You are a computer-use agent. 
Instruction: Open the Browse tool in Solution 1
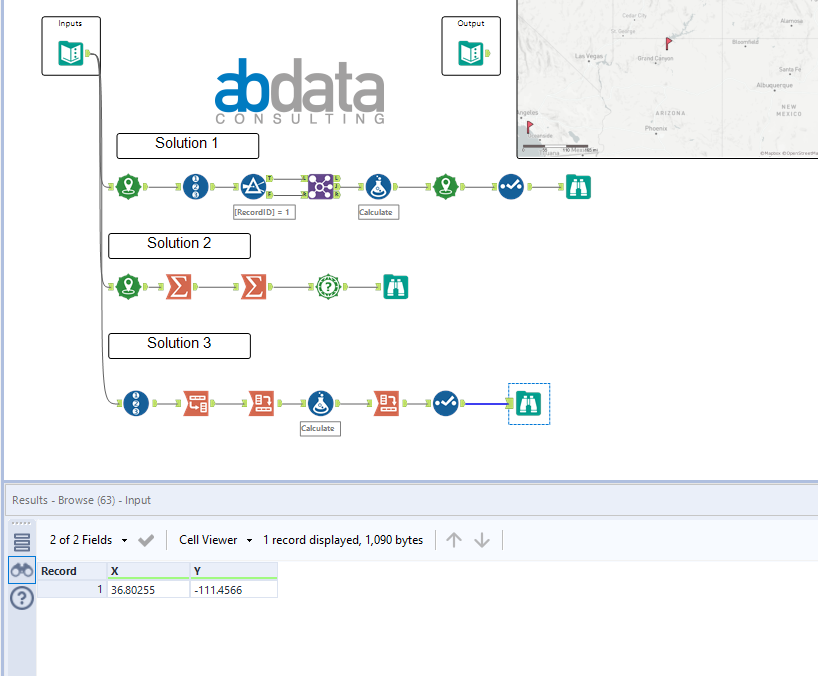click(x=579, y=187)
